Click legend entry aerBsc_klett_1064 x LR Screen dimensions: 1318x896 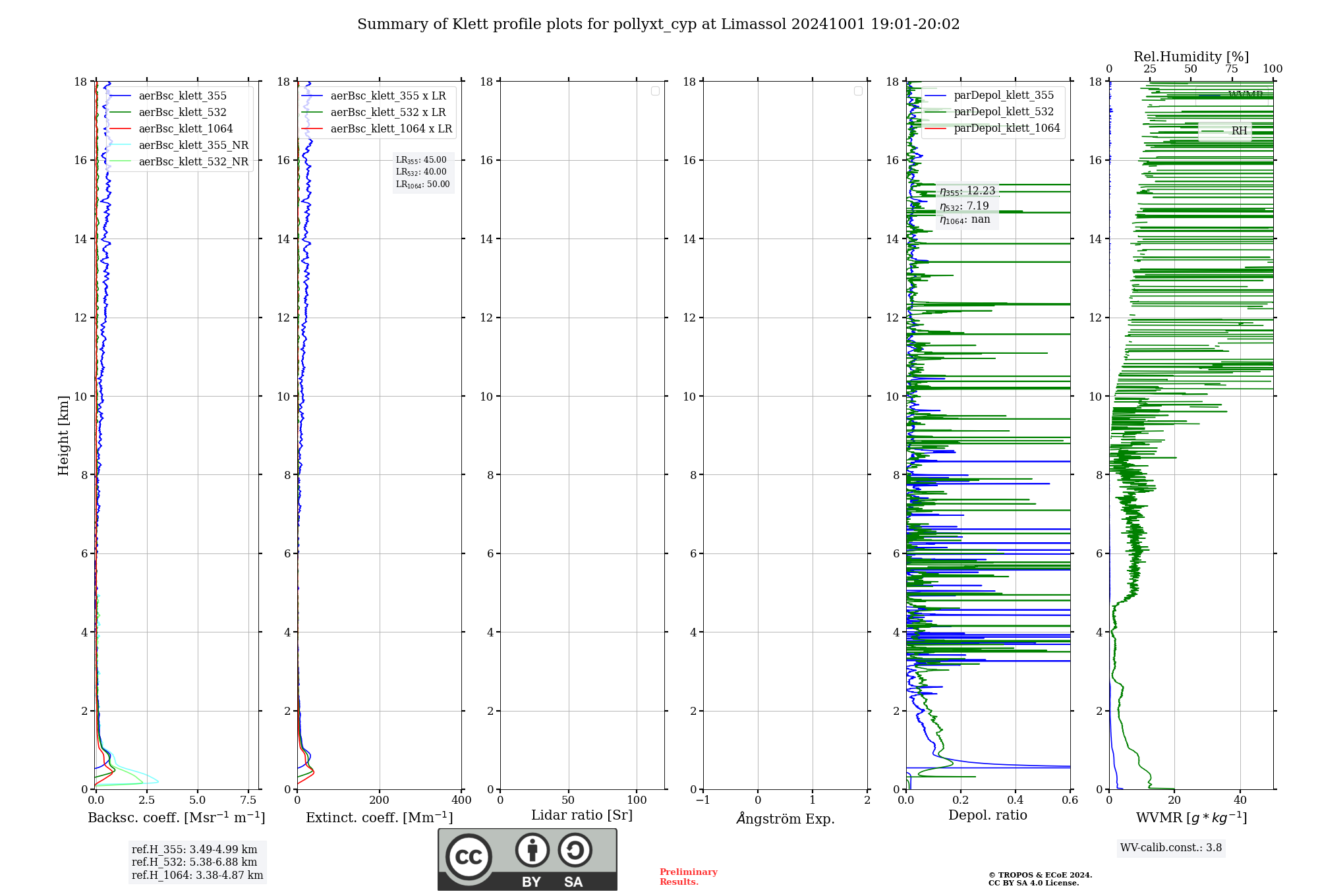pos(378,129)
